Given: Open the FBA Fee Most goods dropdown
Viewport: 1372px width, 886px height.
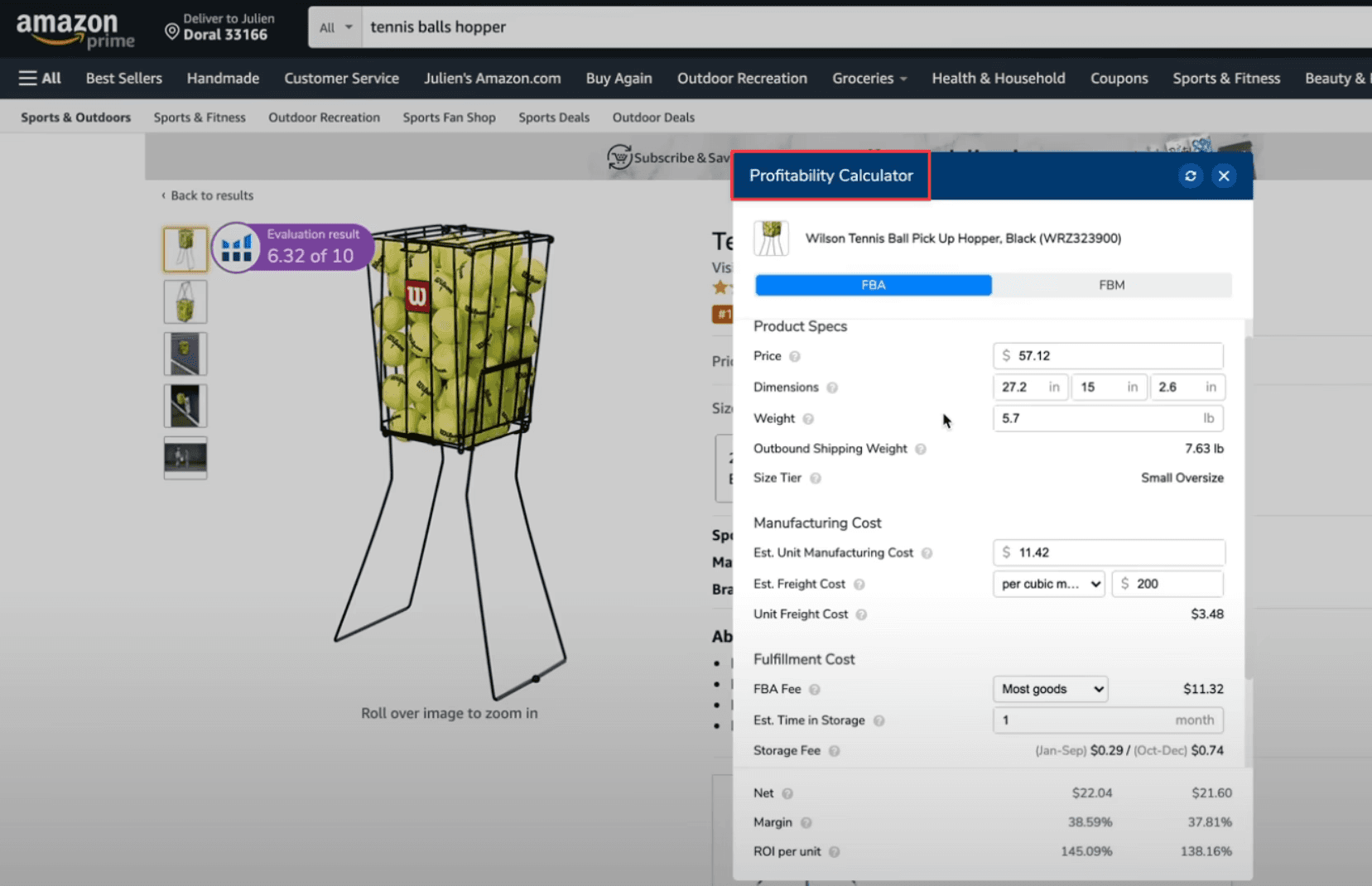Looking at the screenshot, I should coord(1051,689).
